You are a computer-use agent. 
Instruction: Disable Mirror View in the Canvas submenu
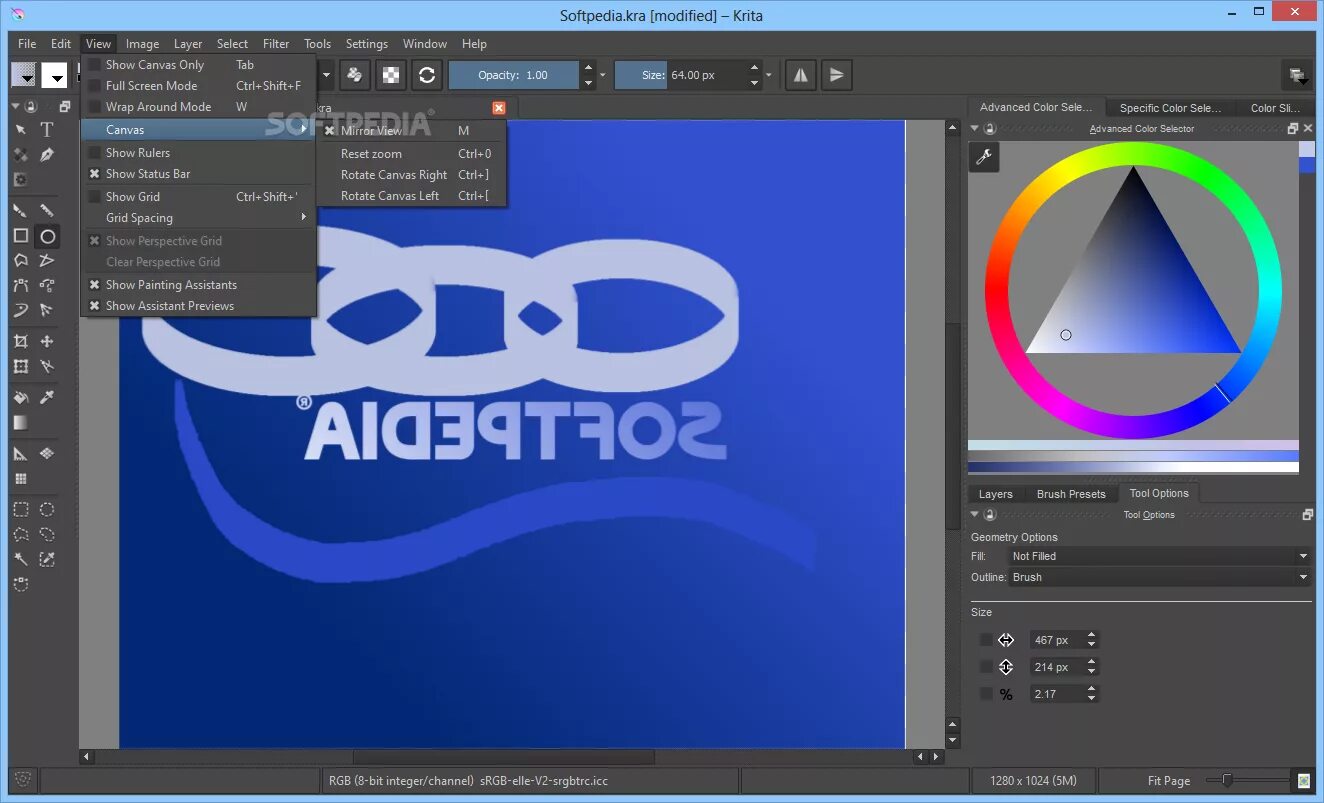pyautogui.click(x=411, y=130)
